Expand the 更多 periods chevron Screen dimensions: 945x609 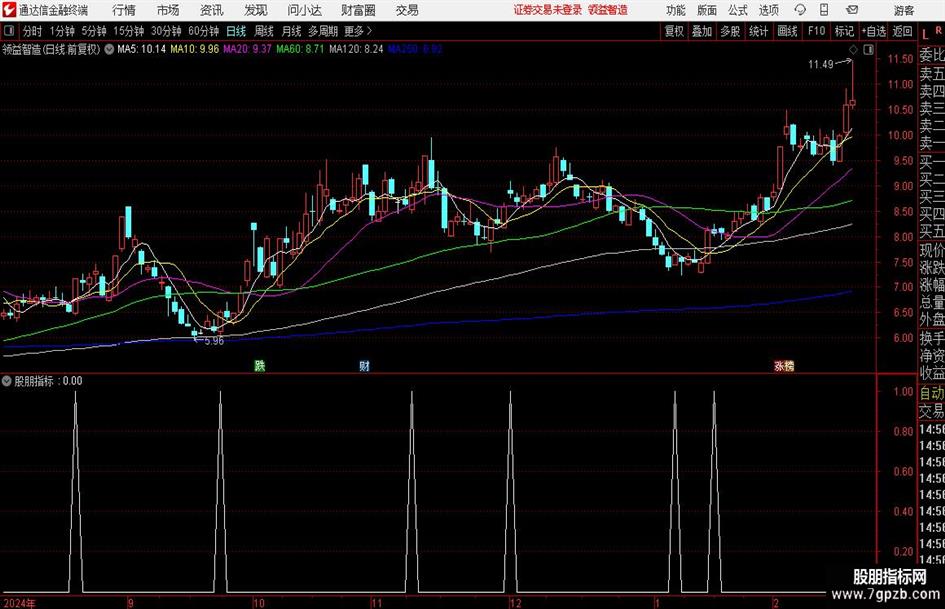(359, 31)
